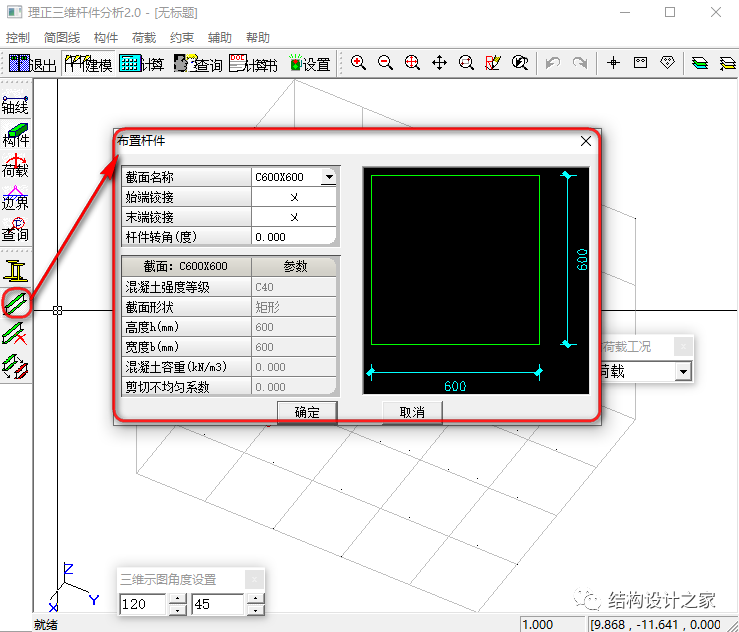
Task: Decrease the 120 angle value with down arrow
Action: (x=177, y=610)
